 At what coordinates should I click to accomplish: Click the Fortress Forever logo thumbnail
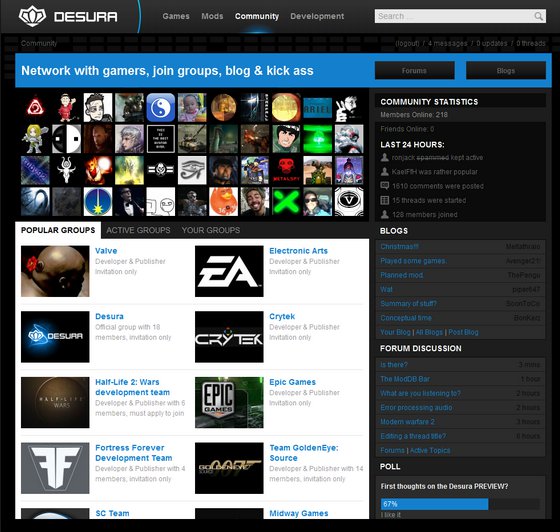[55, 468]
